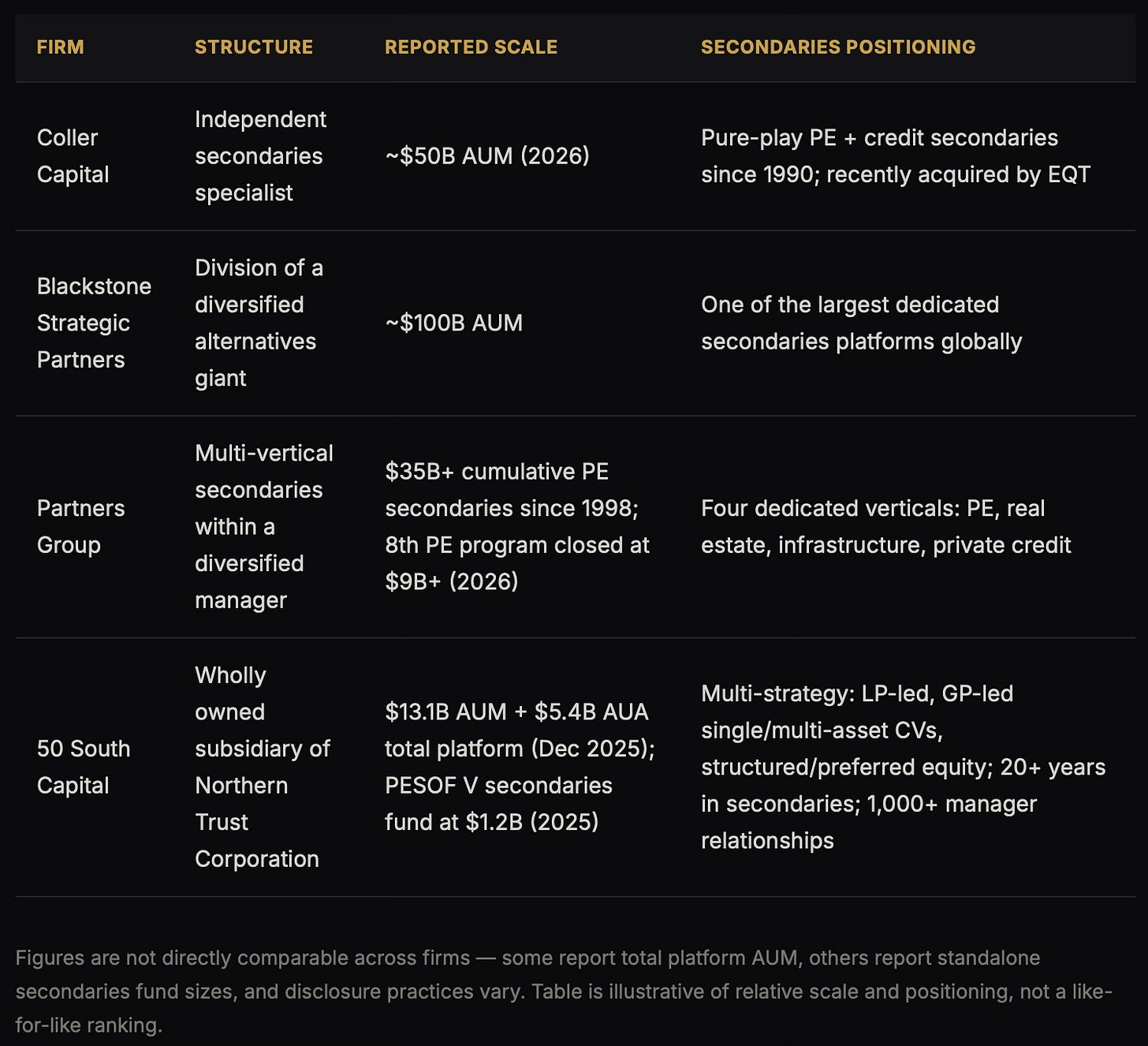Click the ~$50B AUM (2026) value
The image size is (1148, 1046).
click(x=487, y=156)
